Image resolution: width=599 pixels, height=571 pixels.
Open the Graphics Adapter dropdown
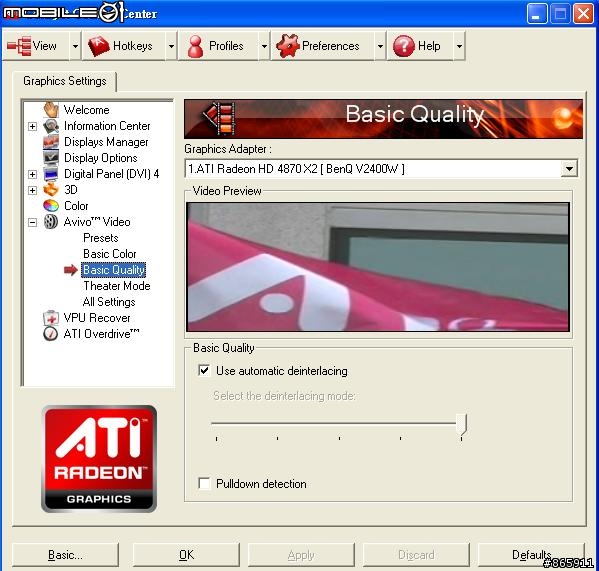point(569,169)
